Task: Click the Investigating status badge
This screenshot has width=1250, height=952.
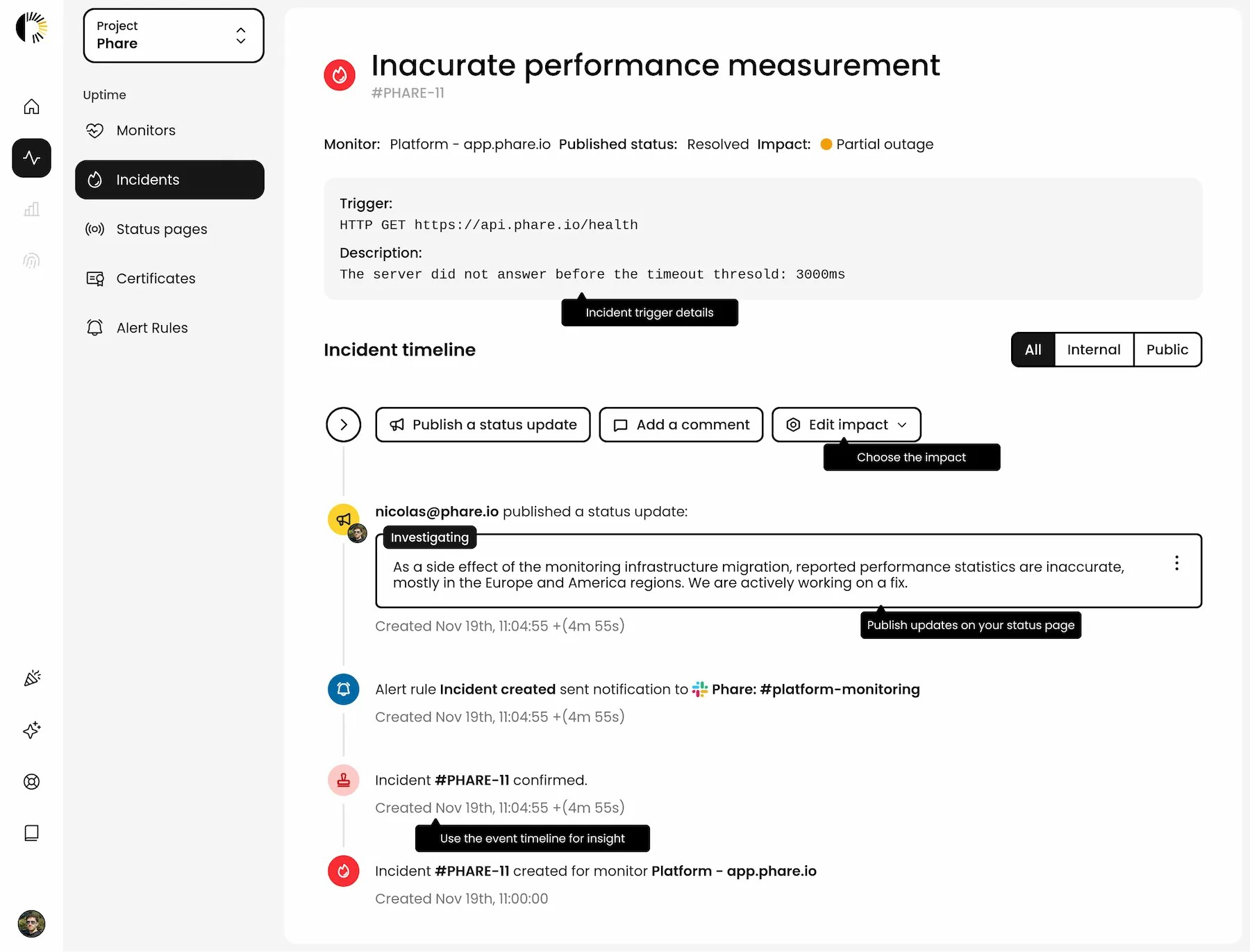Action: coord(429,537)
